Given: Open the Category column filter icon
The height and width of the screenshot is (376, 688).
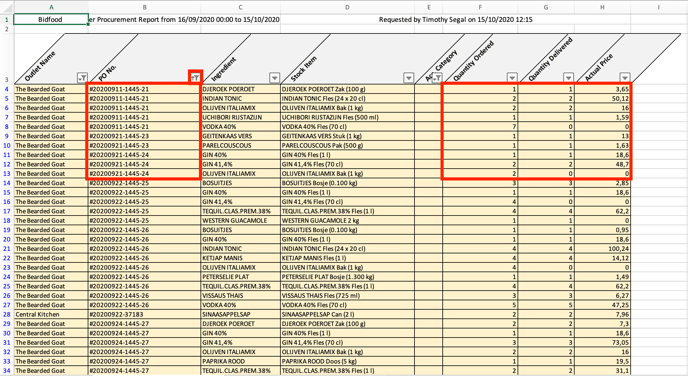Looking at the screenshot, I should 437,78.
